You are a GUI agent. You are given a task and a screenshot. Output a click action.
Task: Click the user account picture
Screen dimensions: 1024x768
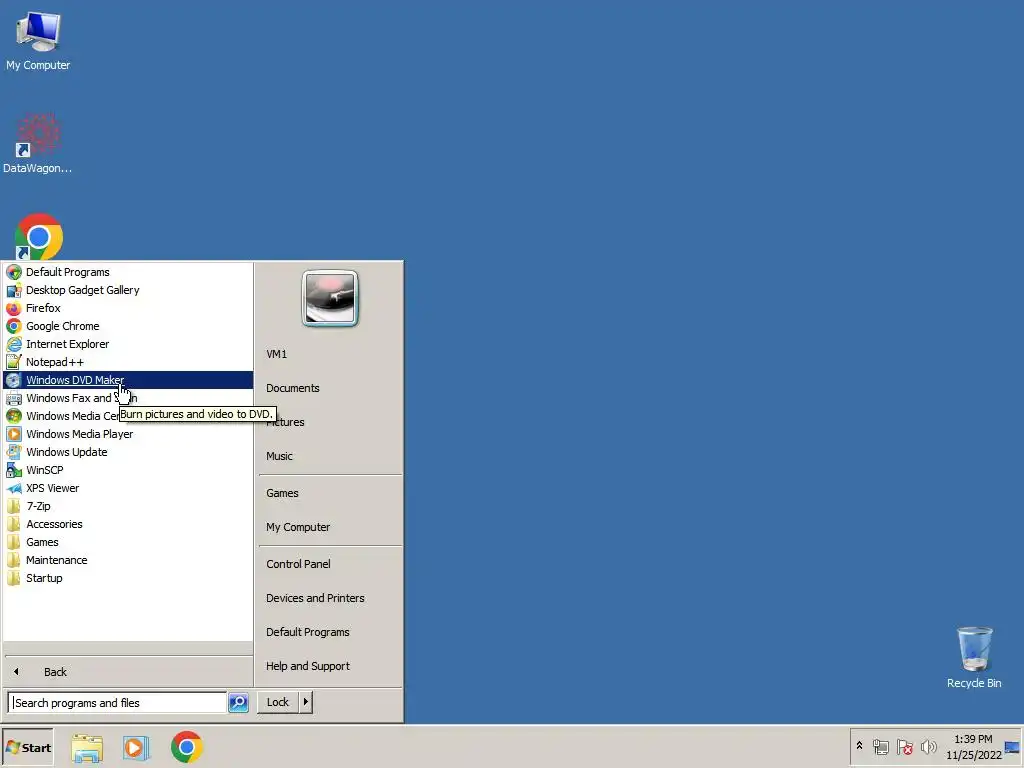point(330,298)
